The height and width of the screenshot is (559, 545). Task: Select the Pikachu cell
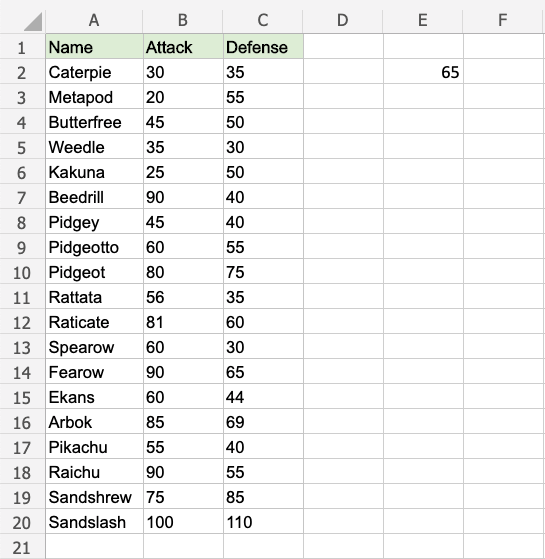[x=94, y=447]
